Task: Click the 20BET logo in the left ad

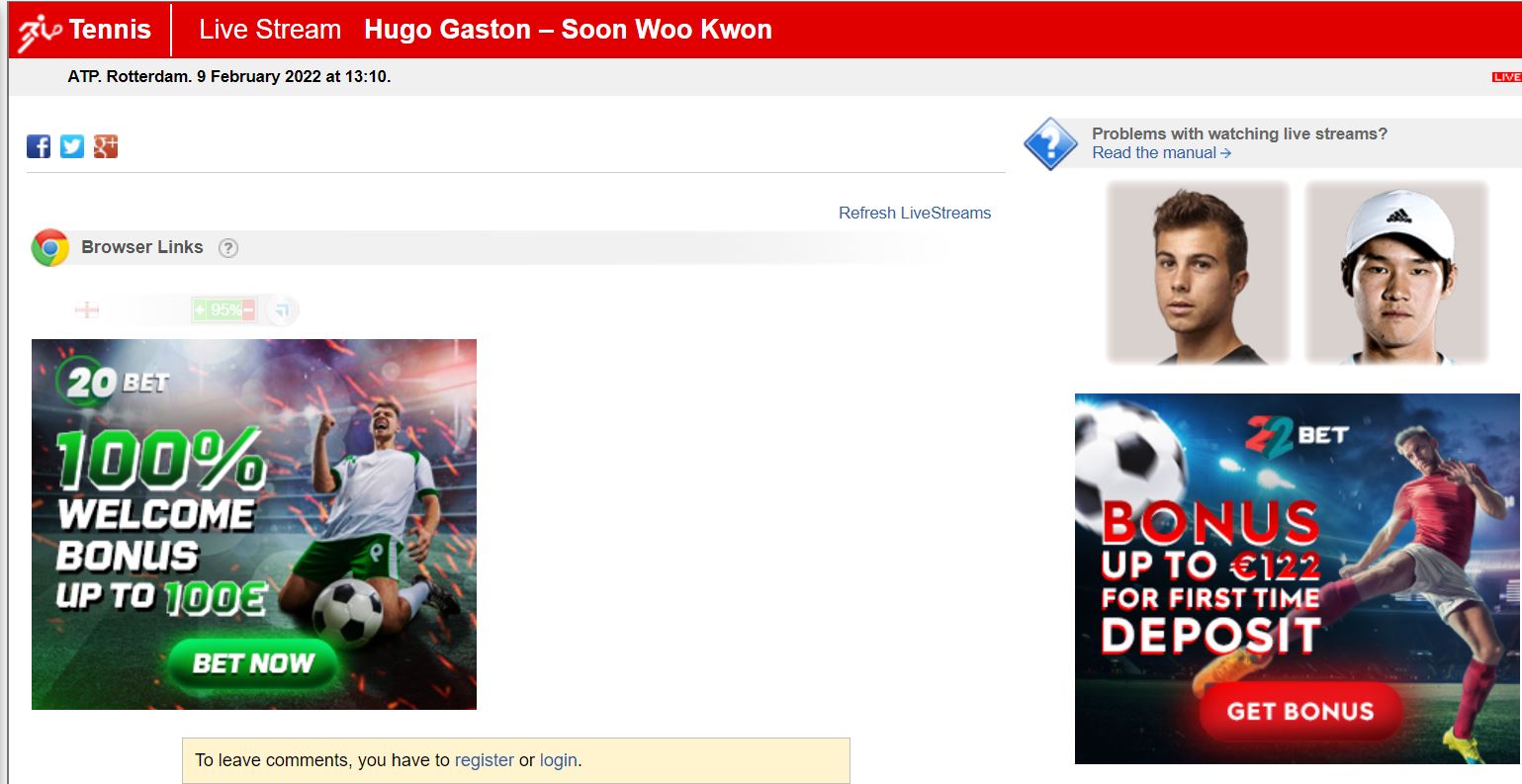Action: pos(114,381)
